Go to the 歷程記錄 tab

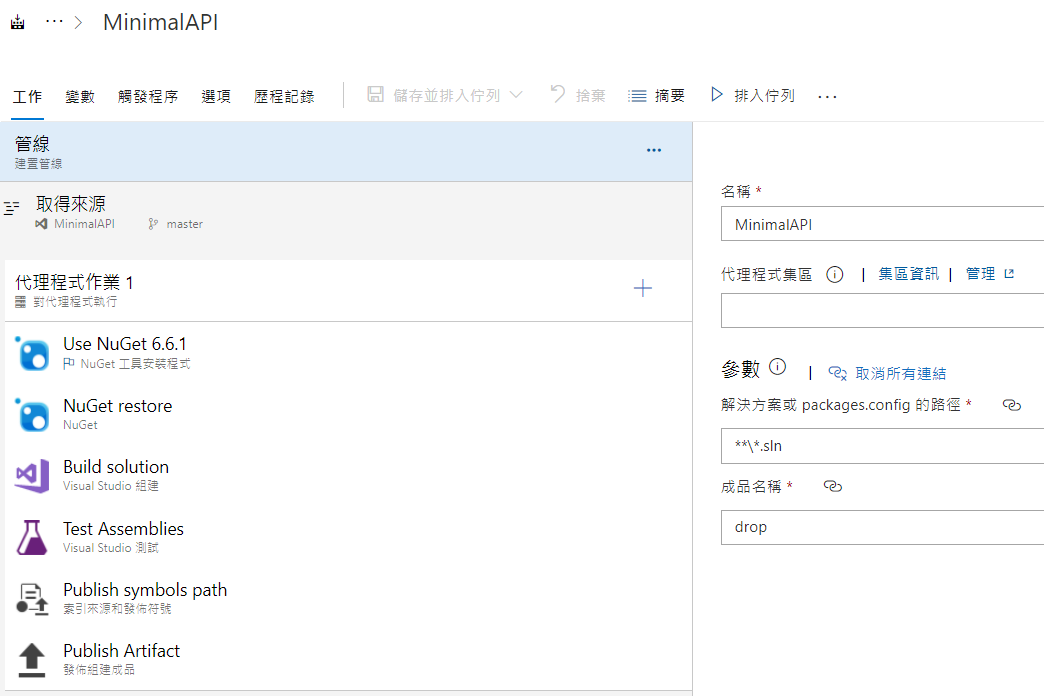pyautogui.click(x=284, y=97)
